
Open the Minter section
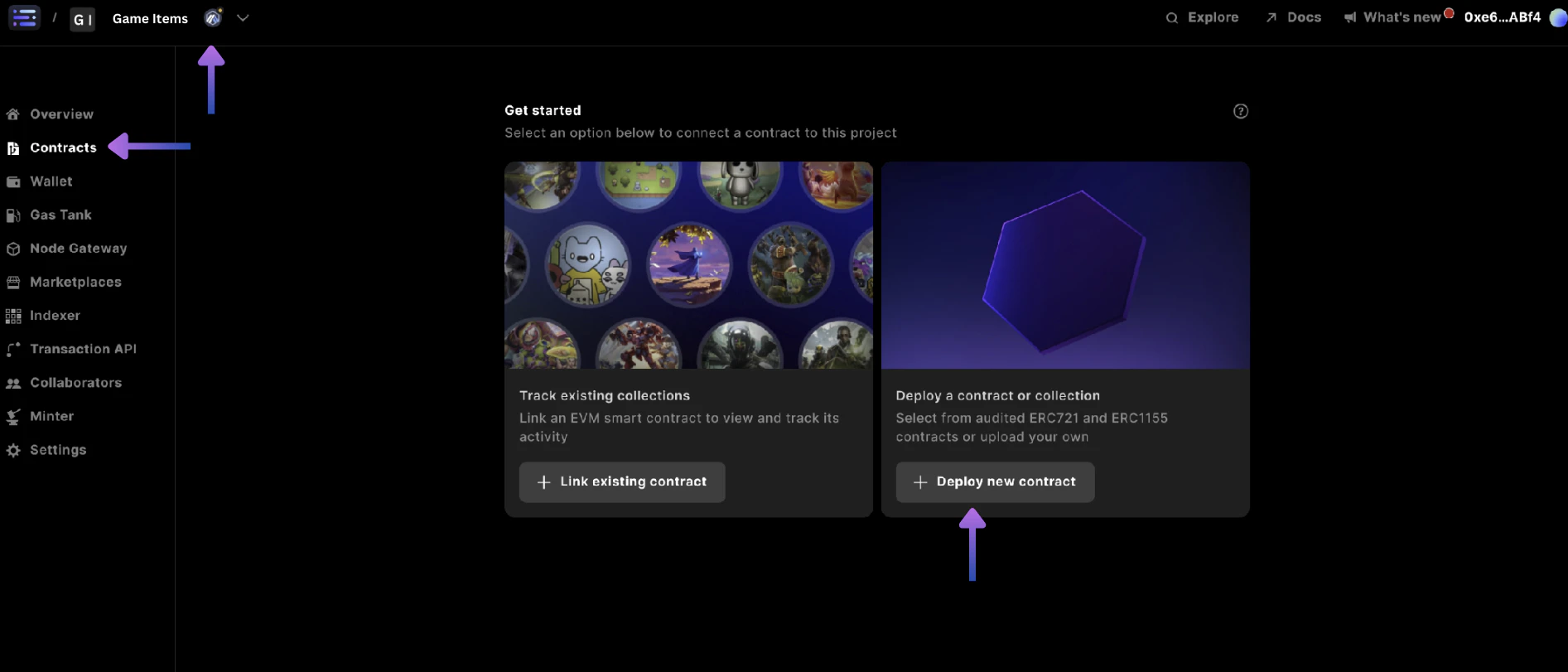[x=51, y=416]
